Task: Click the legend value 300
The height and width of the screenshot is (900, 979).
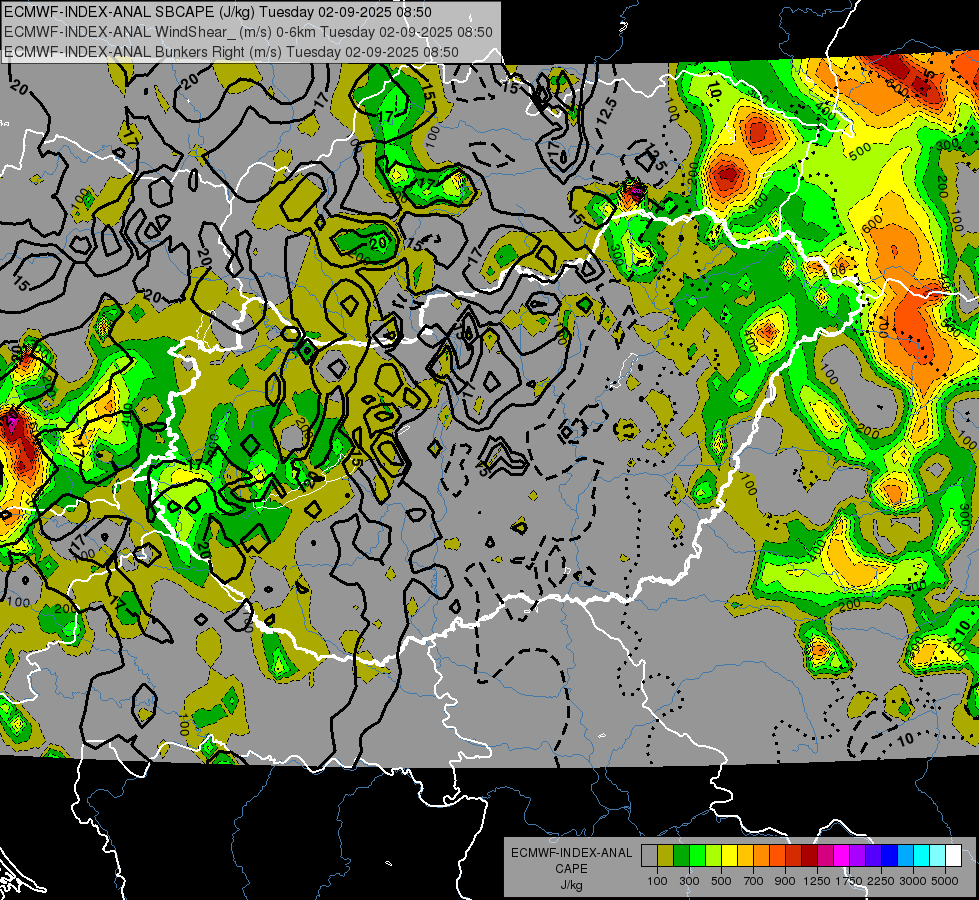Action: pos(689,881)
